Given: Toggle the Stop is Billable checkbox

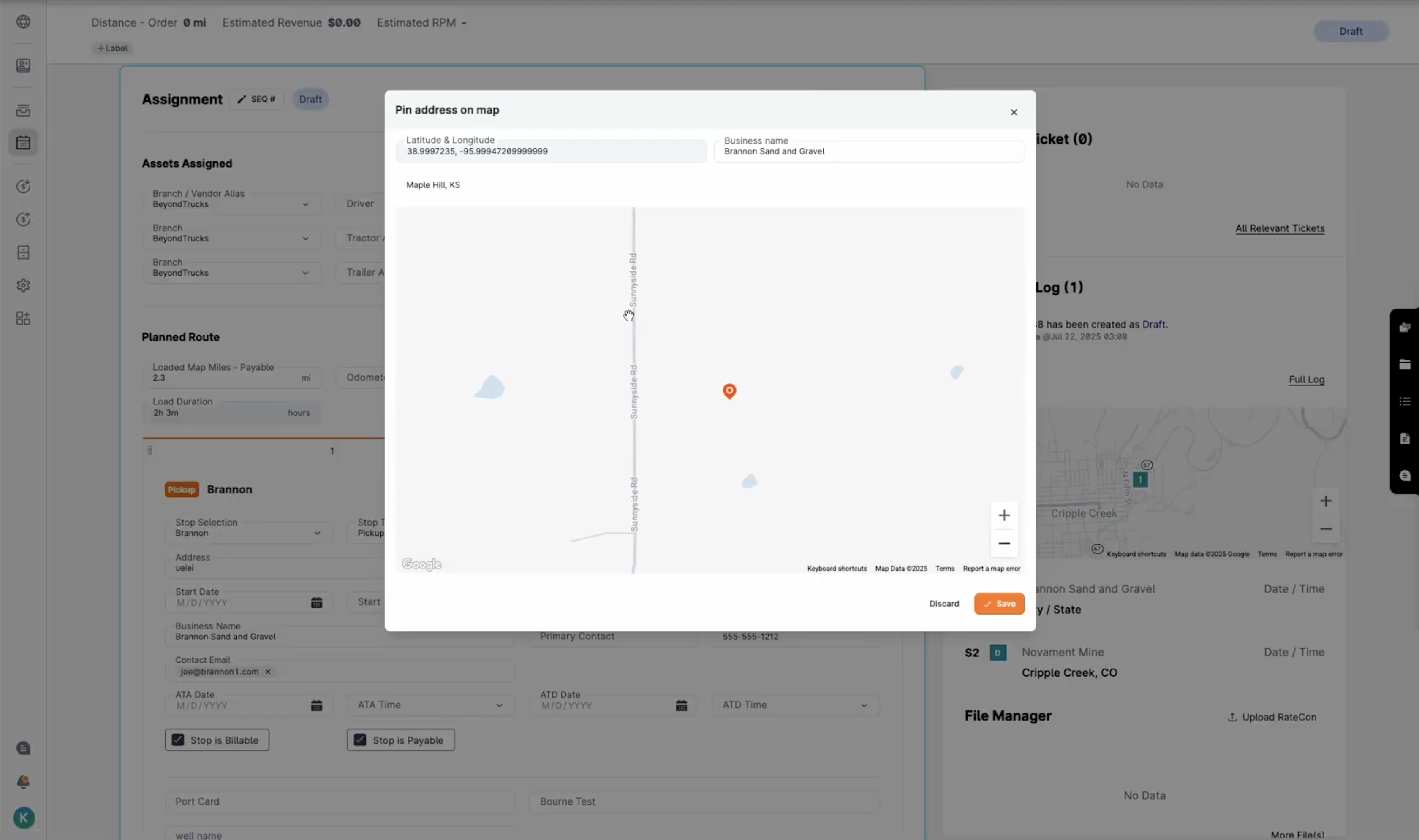Looking at the screenshot, I should click(x=178, y=740).
